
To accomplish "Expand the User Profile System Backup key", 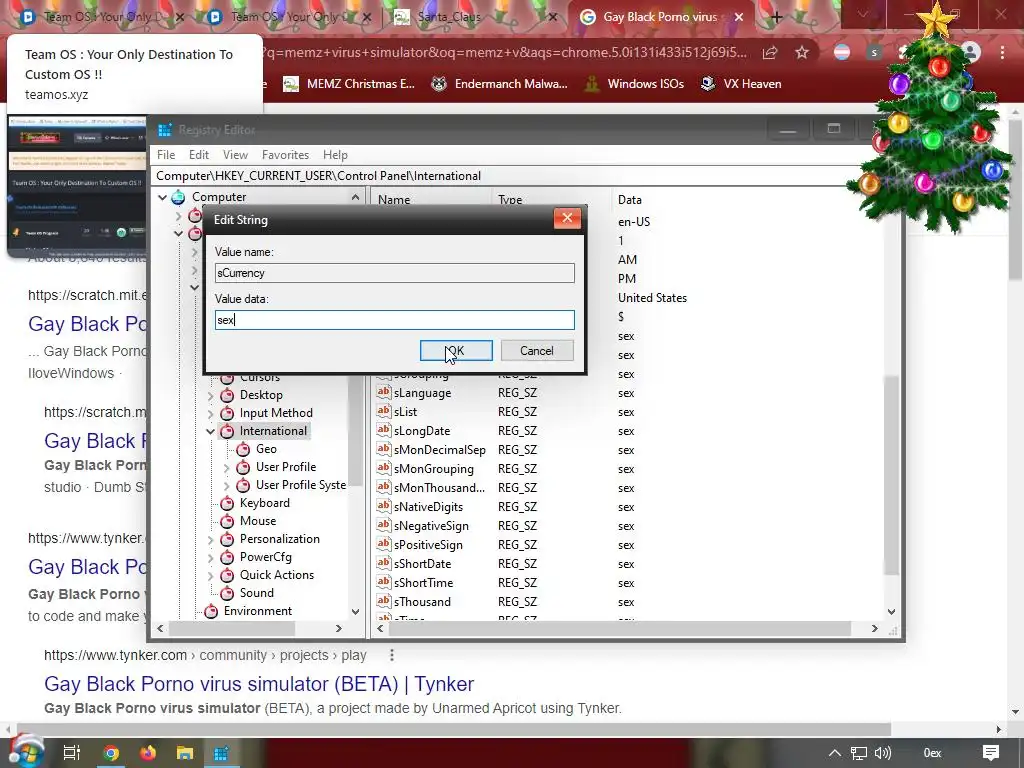I will click(x=227, y=485).
